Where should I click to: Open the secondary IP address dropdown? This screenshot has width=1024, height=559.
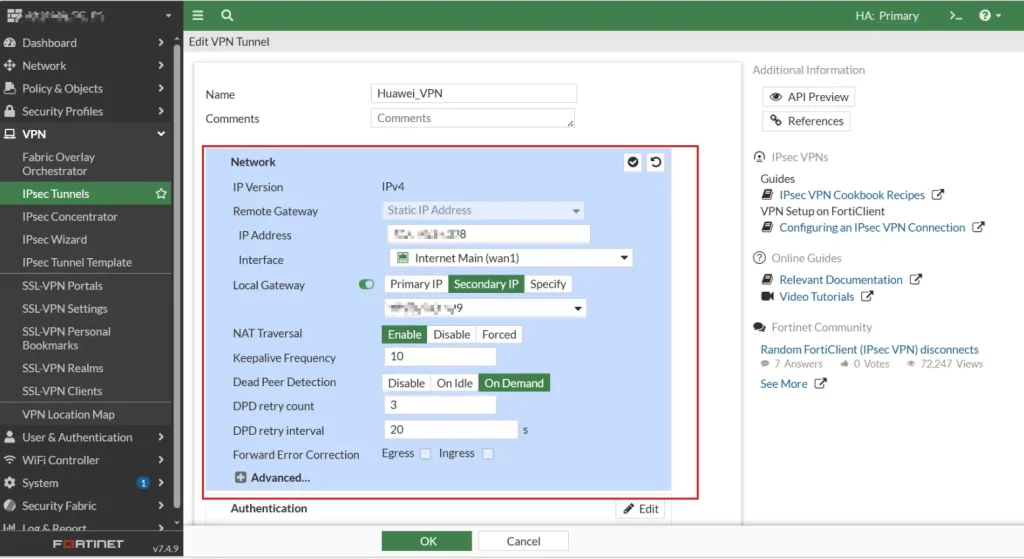pyautogui.click(x=485, y=308)
